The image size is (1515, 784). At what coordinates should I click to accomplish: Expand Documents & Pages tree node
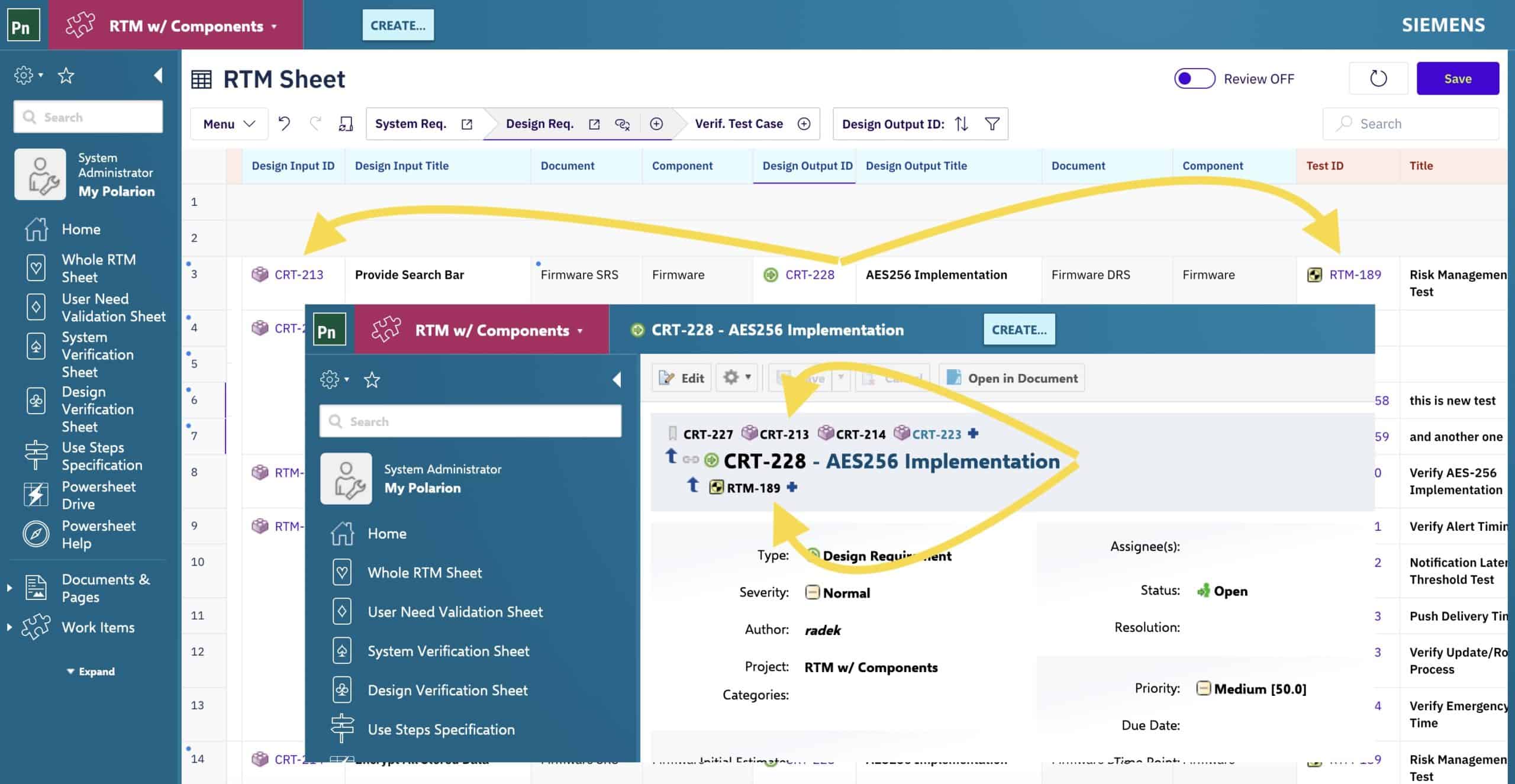(9, 588)
